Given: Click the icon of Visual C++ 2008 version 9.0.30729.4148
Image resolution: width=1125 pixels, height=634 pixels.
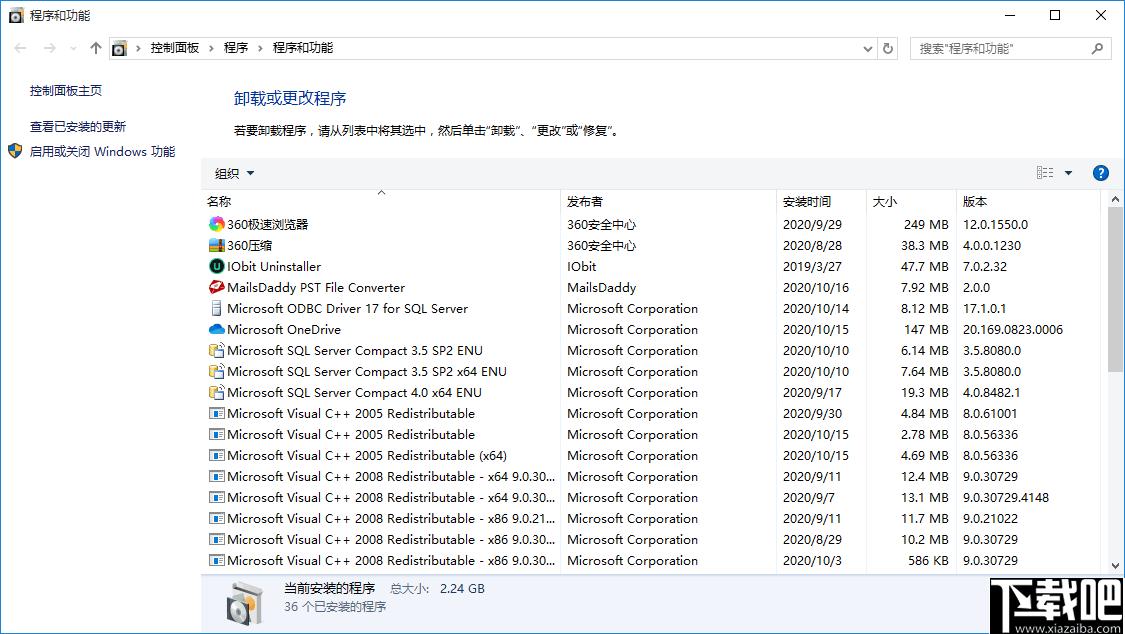Looking at the screenshot, I should coord(216,498).
